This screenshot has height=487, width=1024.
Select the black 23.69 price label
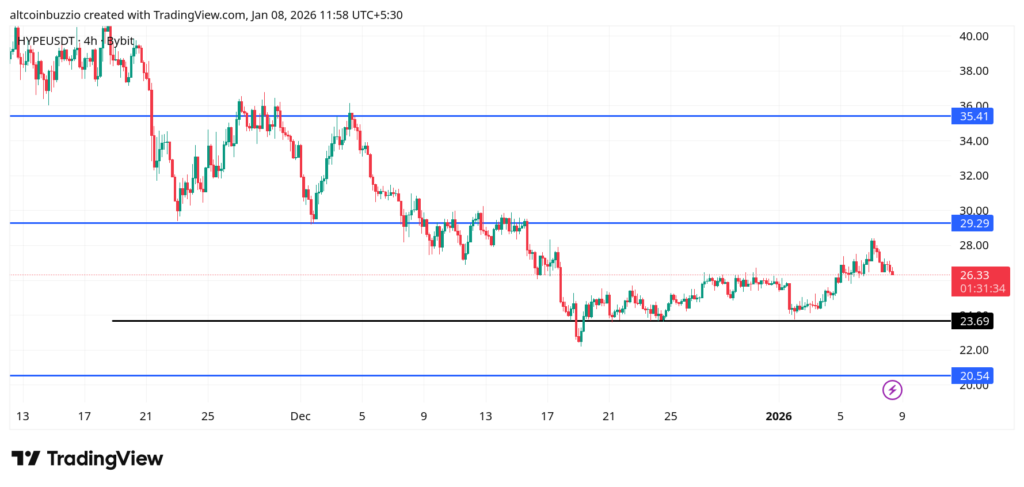(x=975, y=321)
